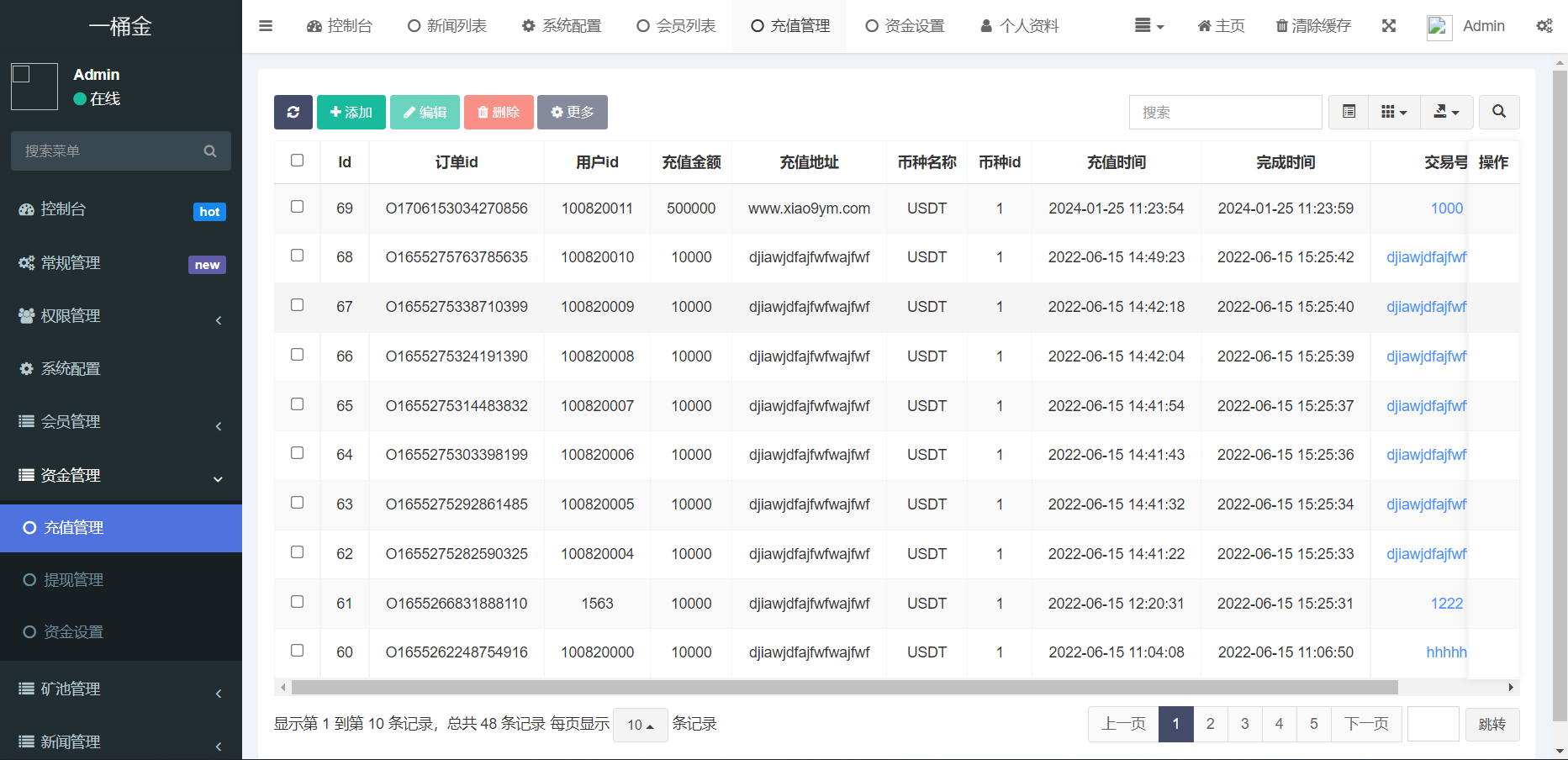Click the 编辑 edit button
1568x760 pixels.
[x=425, y=112]
